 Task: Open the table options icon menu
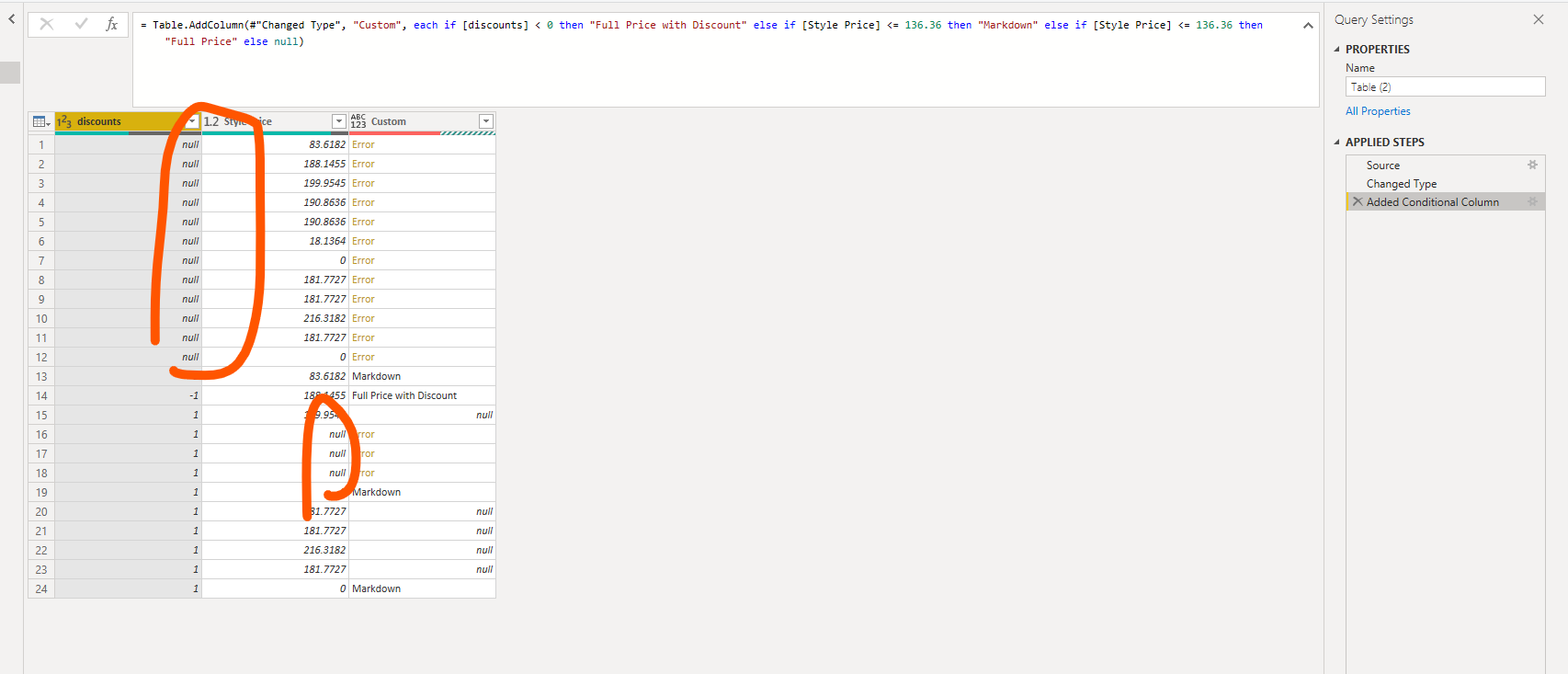pos(40,121)
